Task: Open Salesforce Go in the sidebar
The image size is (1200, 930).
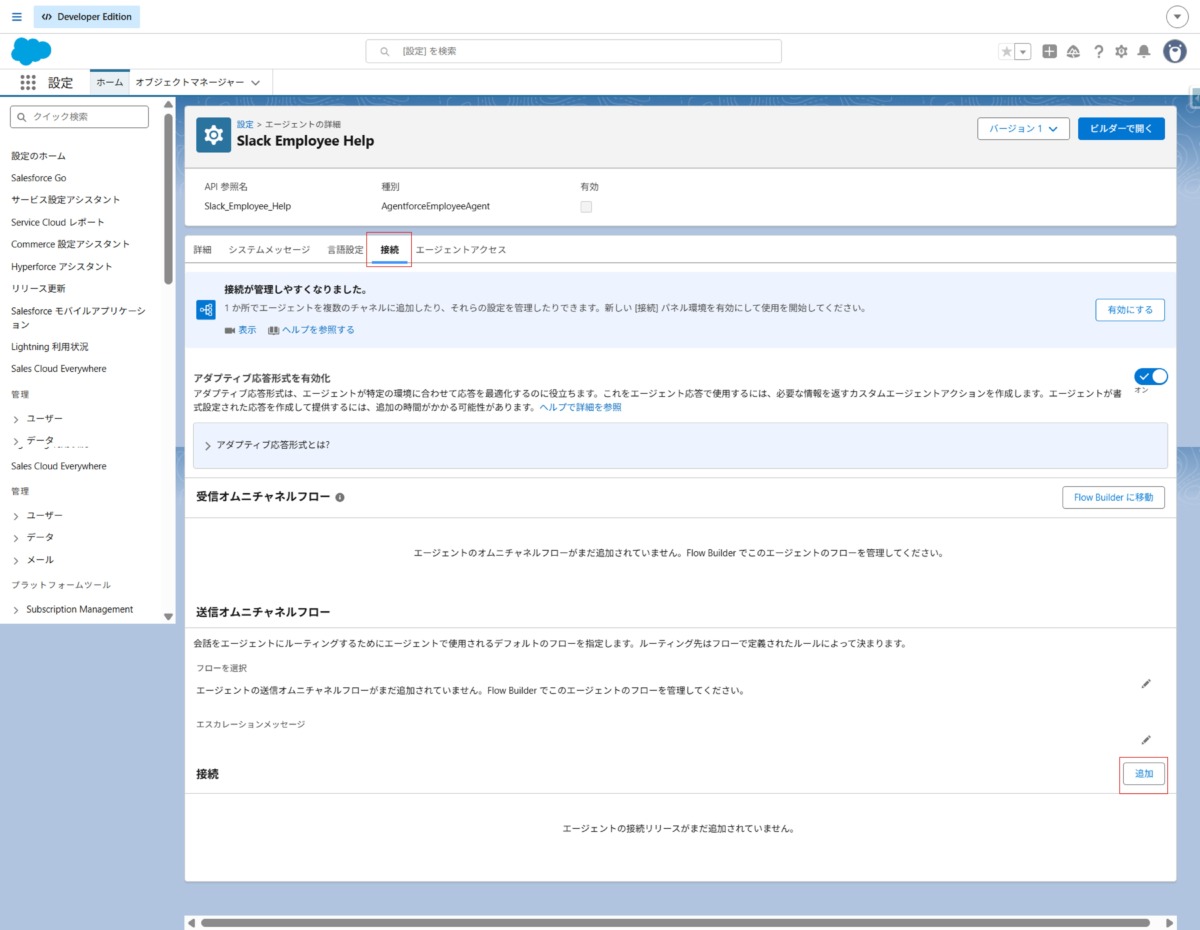Action: 39,178
